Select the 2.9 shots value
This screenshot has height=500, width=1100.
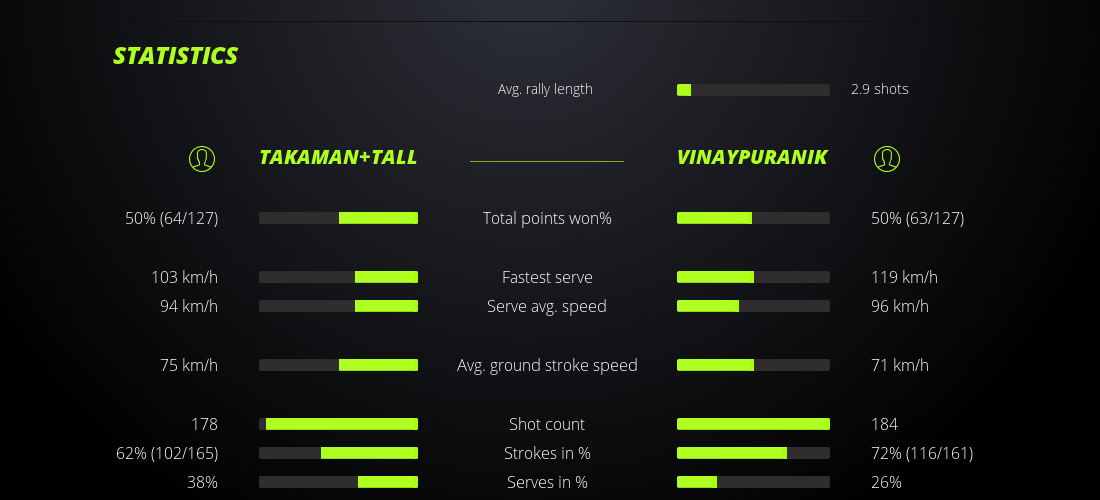pyautogui.click(x=880, y=89)
